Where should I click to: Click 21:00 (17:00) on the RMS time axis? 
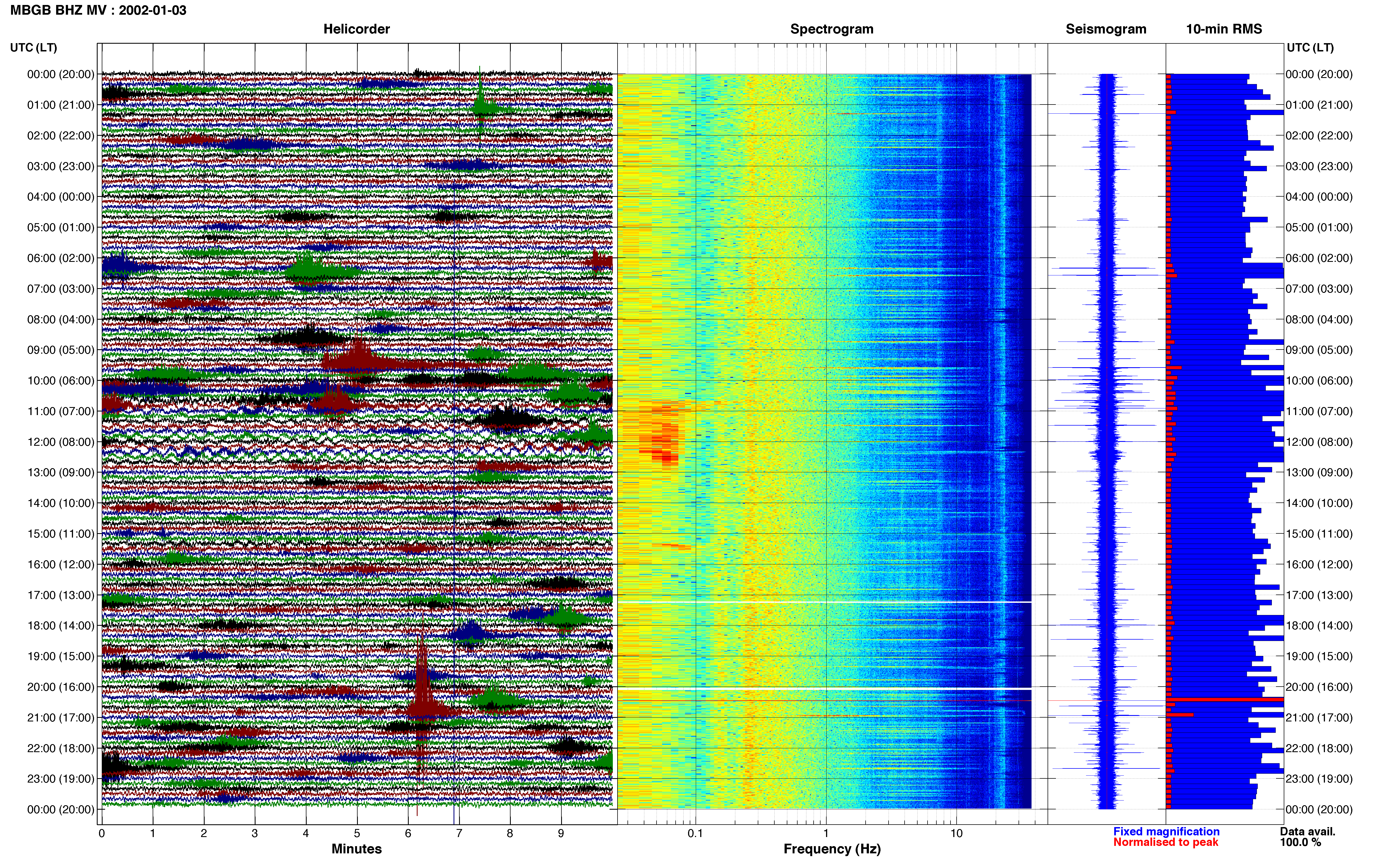[x=1319, y=718]
